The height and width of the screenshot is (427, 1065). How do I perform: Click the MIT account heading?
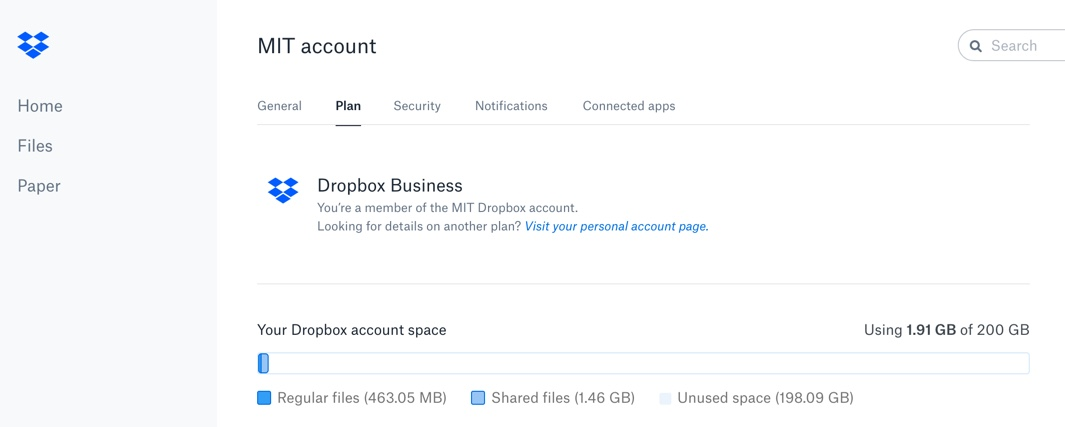coord(317,46)
